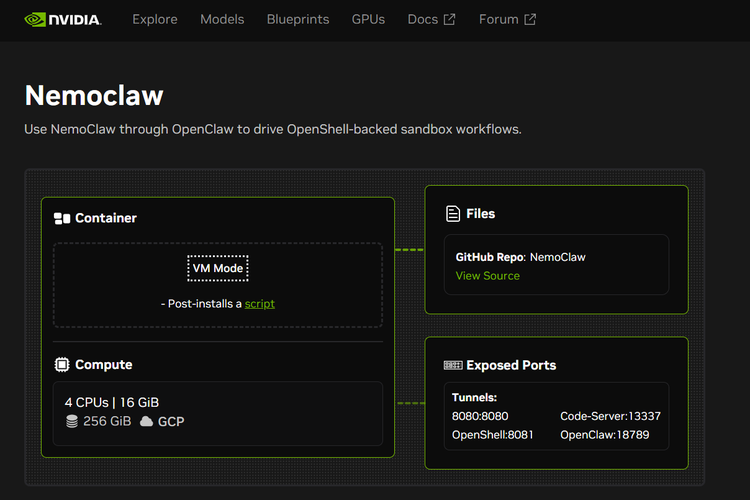Click '4 CPUs | 16 GiB' text

[x=111, y=402]
